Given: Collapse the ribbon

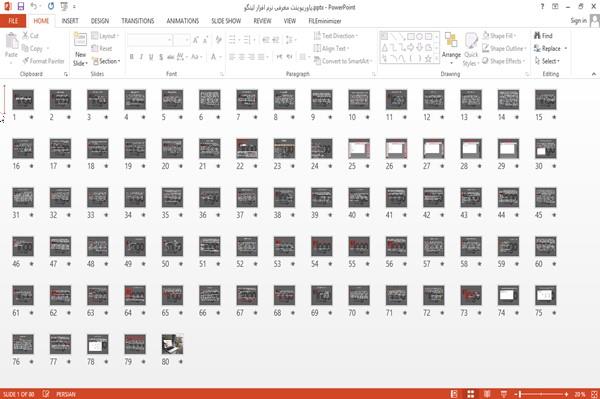Looking at the screenshot, I should pos(593,74).
